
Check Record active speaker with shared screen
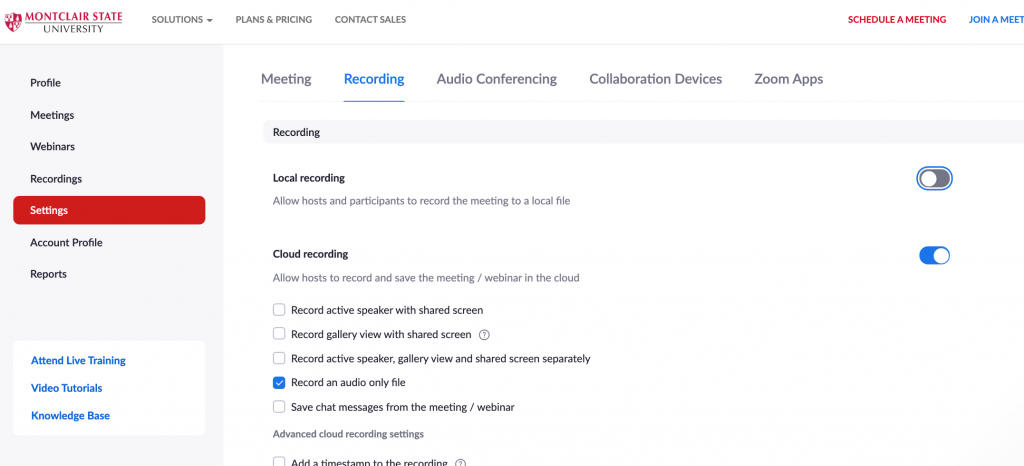coord(279,310)
